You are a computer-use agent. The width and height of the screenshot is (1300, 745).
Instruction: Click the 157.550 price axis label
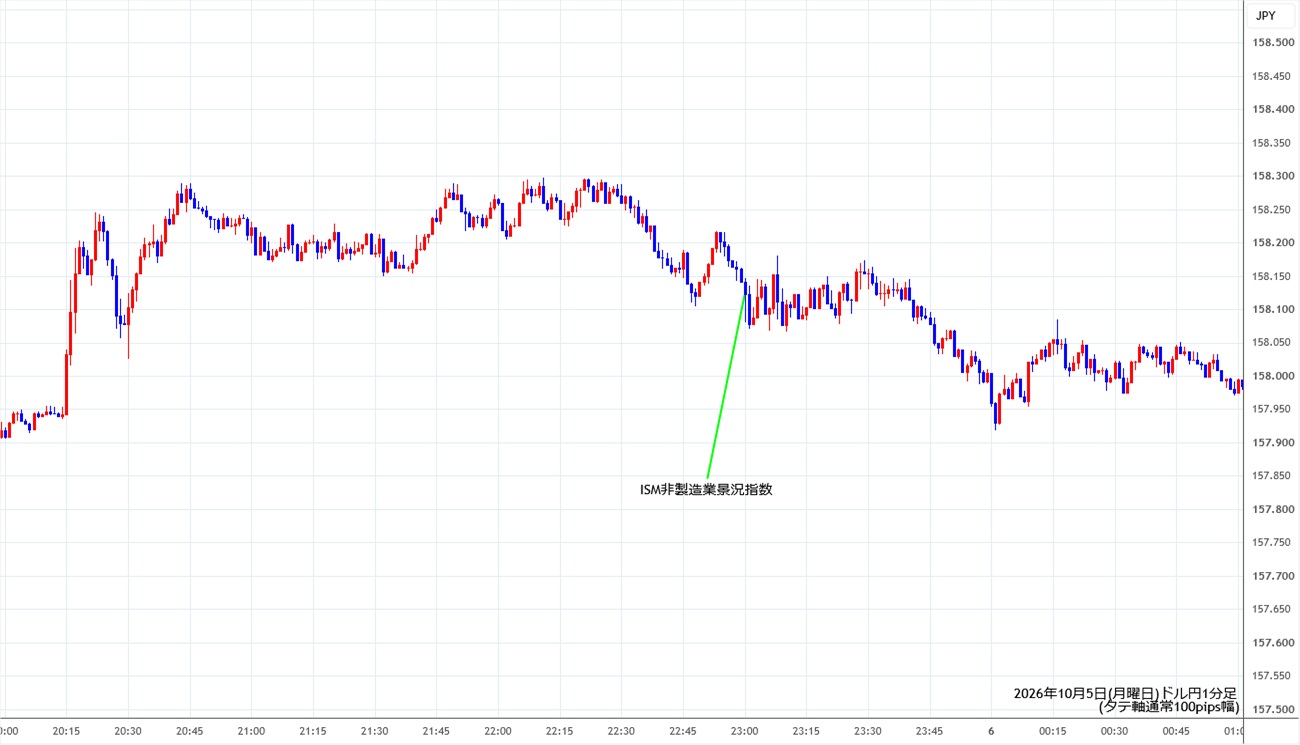(1274, 676)
